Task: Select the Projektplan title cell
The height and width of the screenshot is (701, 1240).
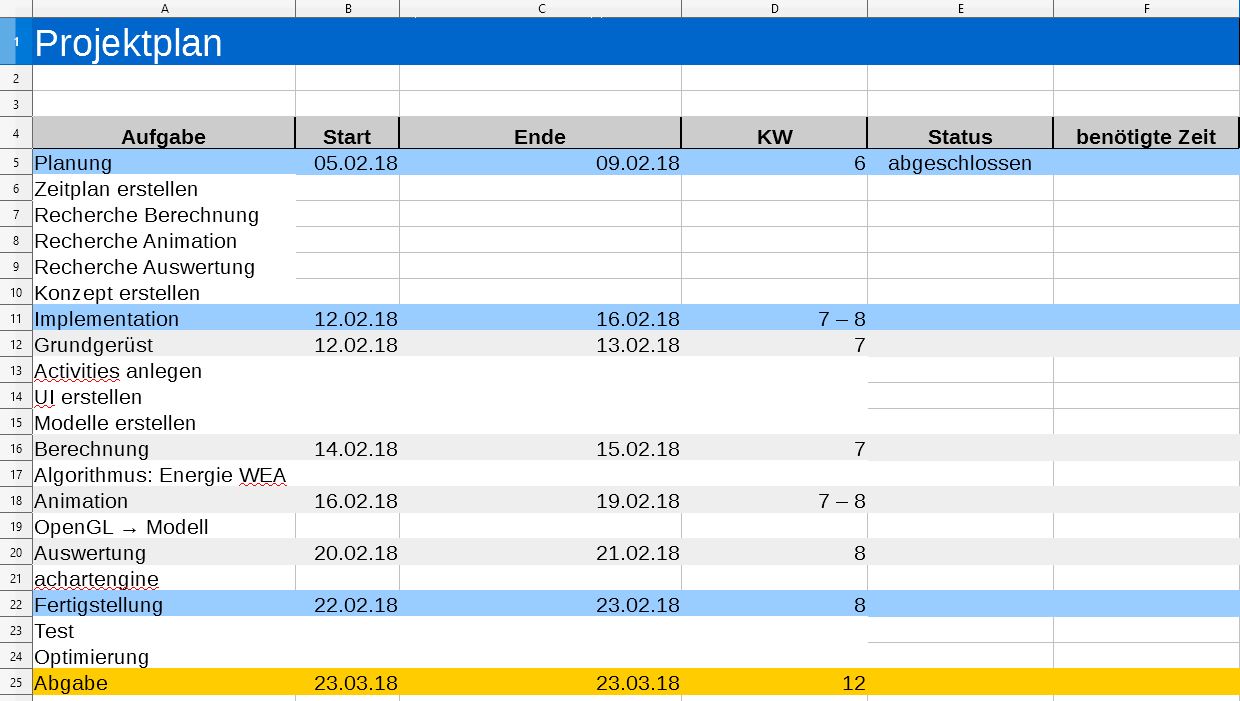Action: click(x=128, y=43)
